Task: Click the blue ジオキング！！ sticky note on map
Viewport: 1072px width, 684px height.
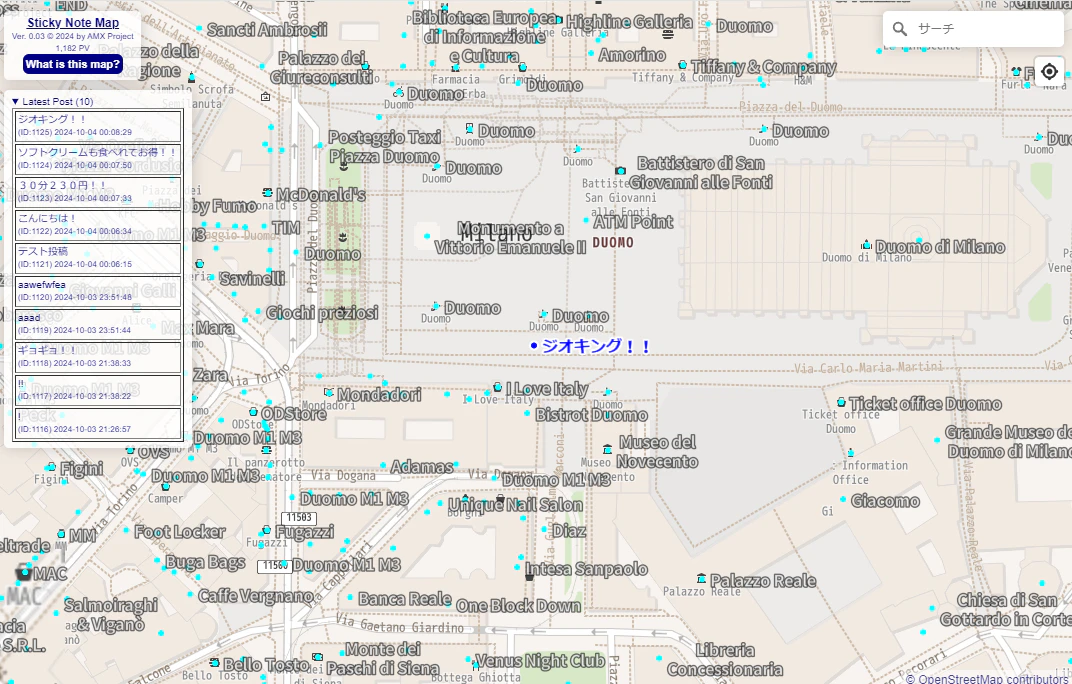Action: pos(591,346)
